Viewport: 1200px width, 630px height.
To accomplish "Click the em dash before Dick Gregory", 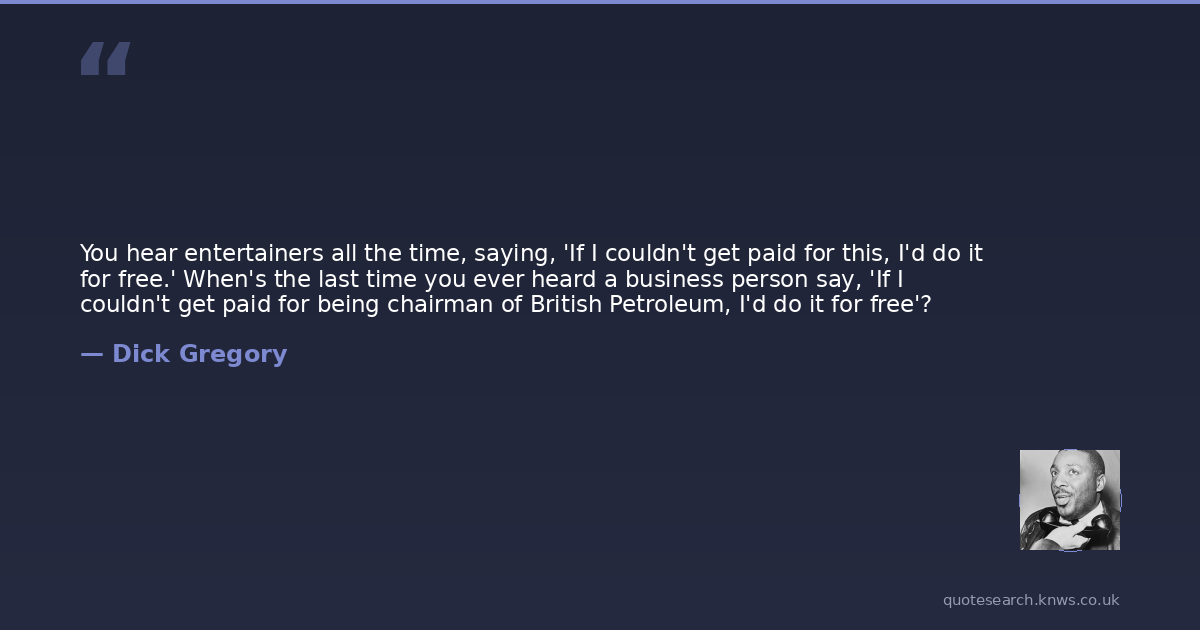I will 91,354.
